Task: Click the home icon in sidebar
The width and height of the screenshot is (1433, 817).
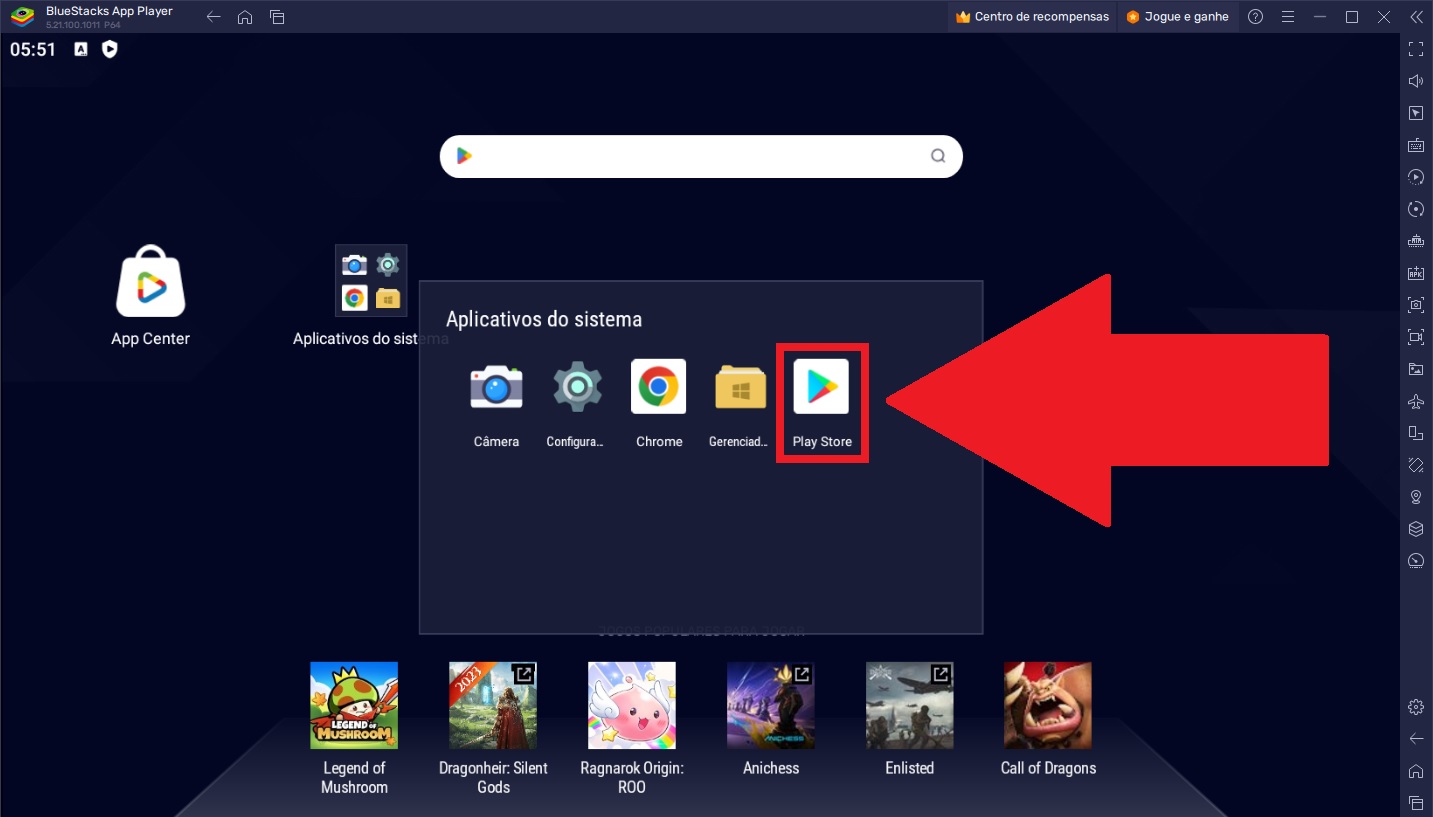Action: coord(1415,770)
